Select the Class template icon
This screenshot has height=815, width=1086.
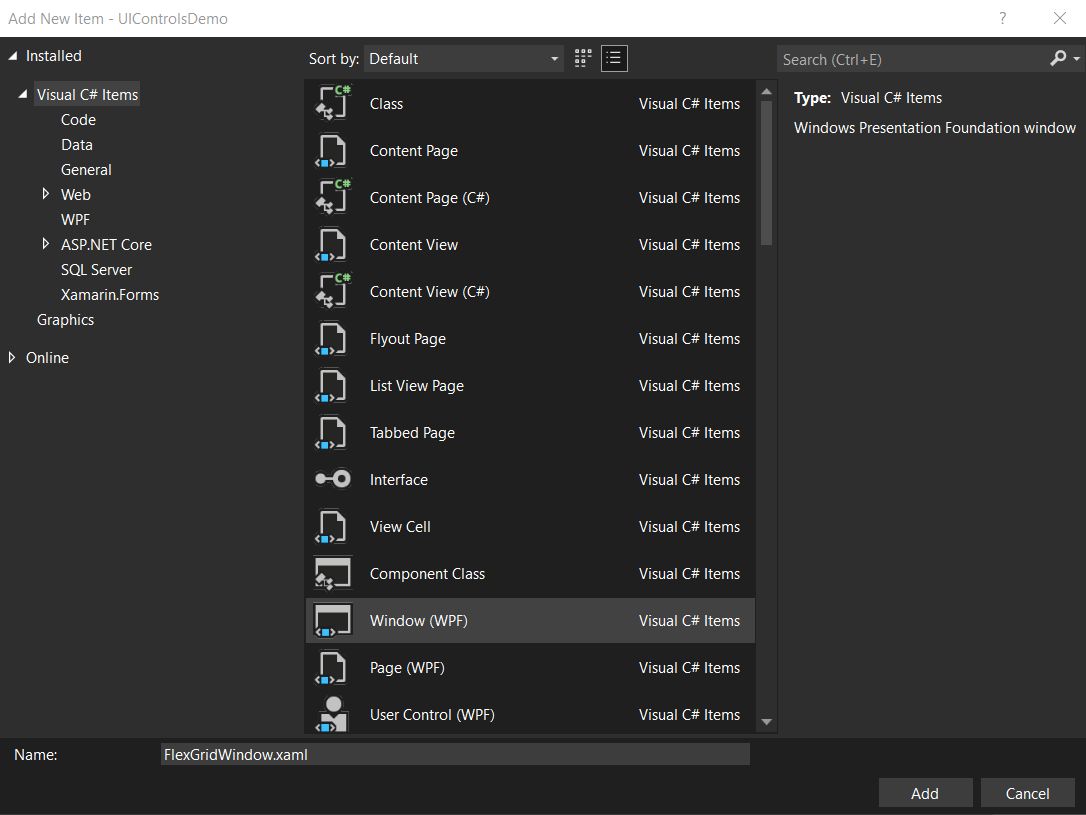[332, 103]
